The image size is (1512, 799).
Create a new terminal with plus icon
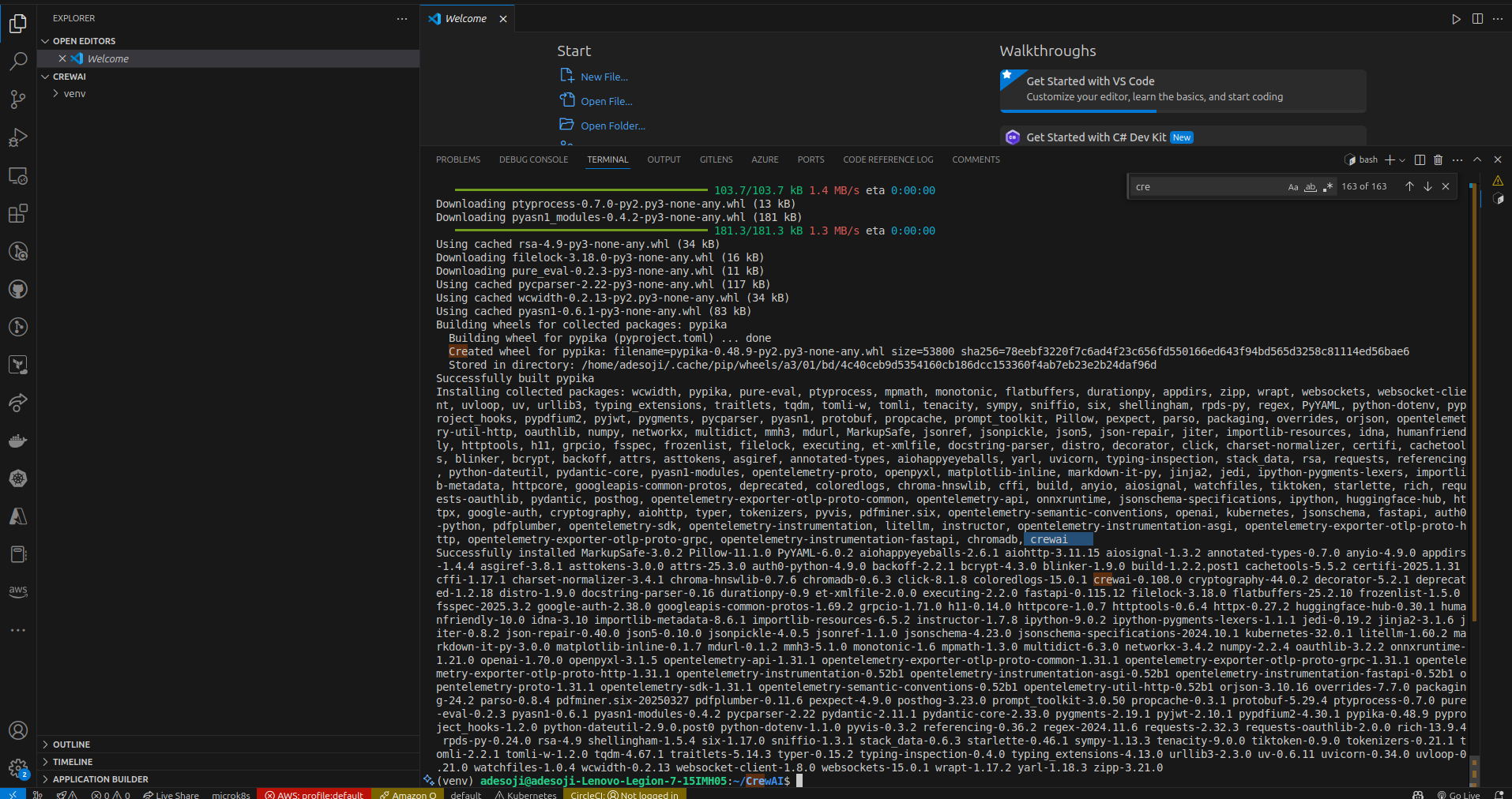tap(1390, 159)
